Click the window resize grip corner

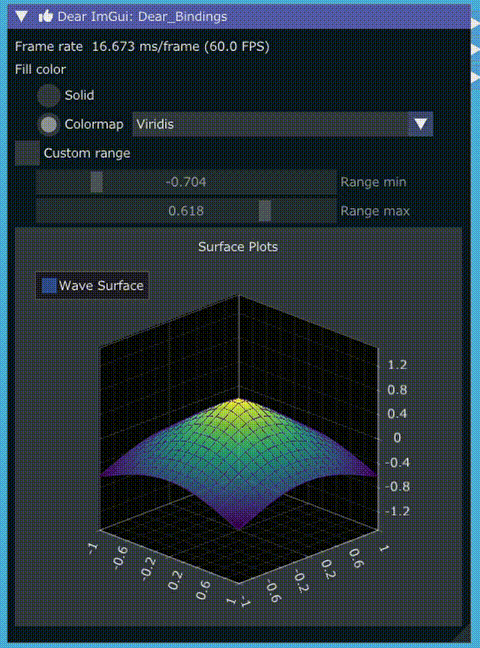click(x=462, y=634)
